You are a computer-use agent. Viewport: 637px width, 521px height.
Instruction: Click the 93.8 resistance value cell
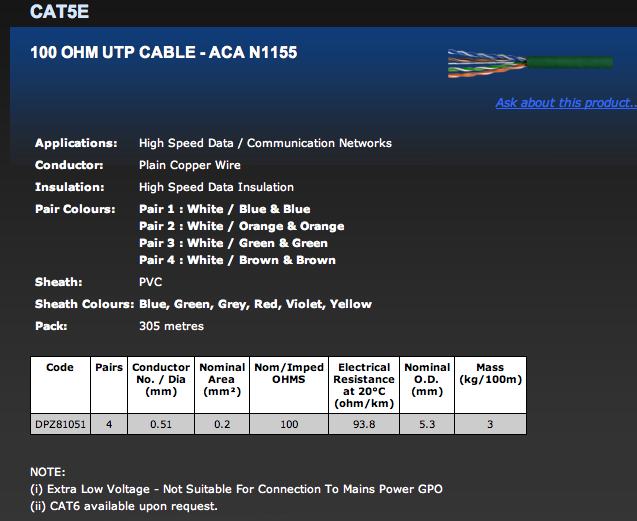[364, 425]
